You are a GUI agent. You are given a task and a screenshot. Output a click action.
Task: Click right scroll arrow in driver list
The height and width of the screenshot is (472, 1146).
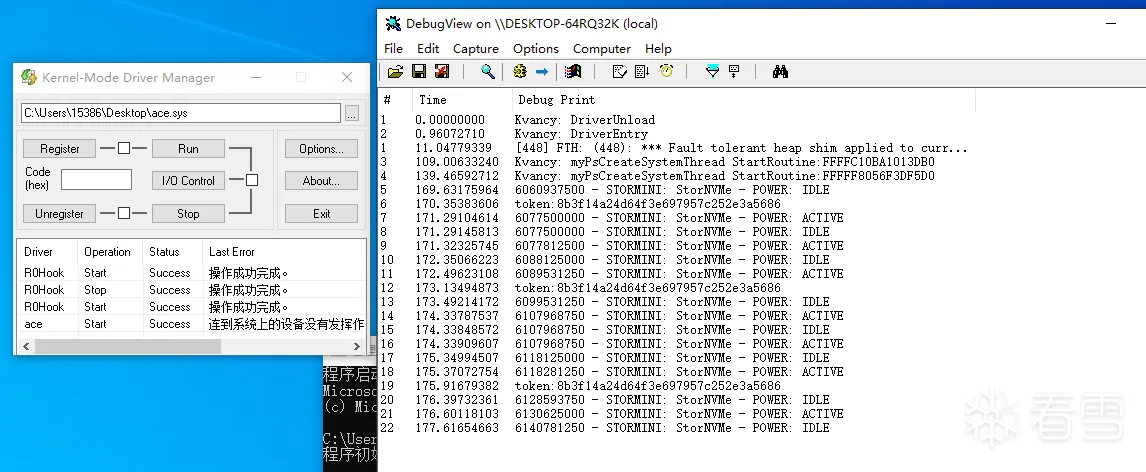click(357, 346)
